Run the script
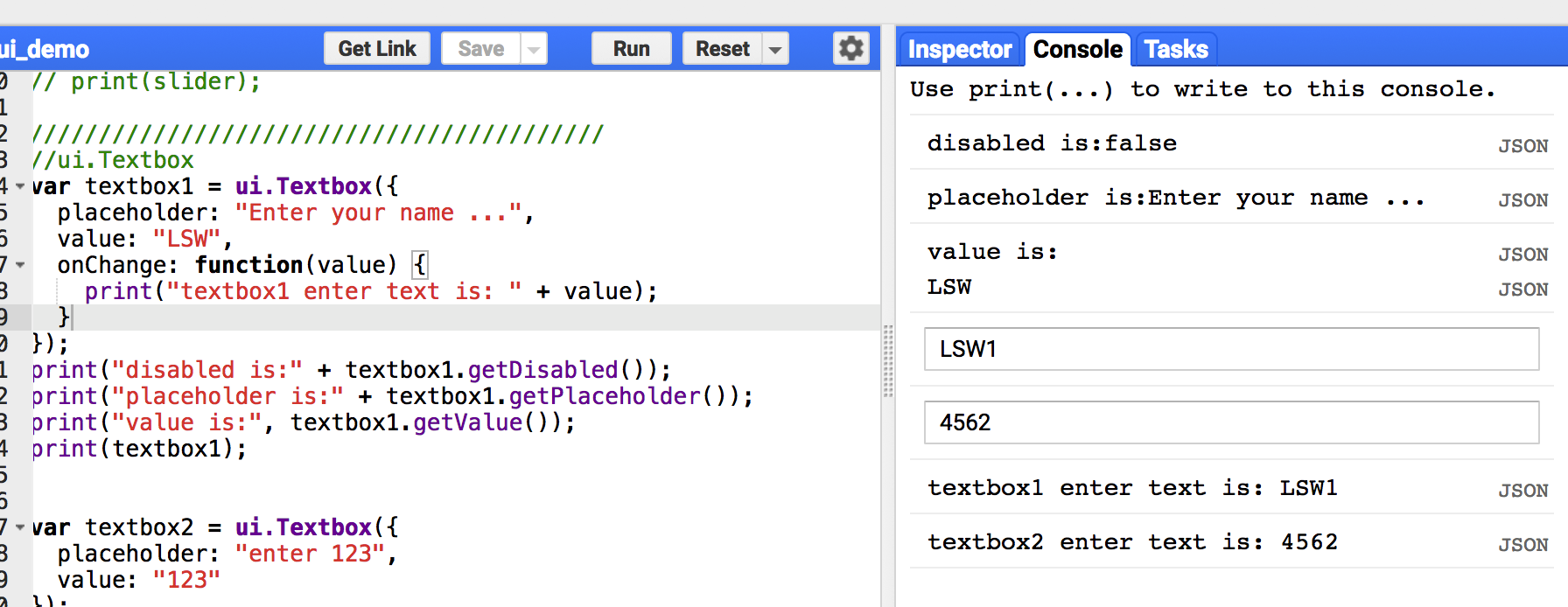Viewport: 1568px width, 607px height. coord(631,49)
